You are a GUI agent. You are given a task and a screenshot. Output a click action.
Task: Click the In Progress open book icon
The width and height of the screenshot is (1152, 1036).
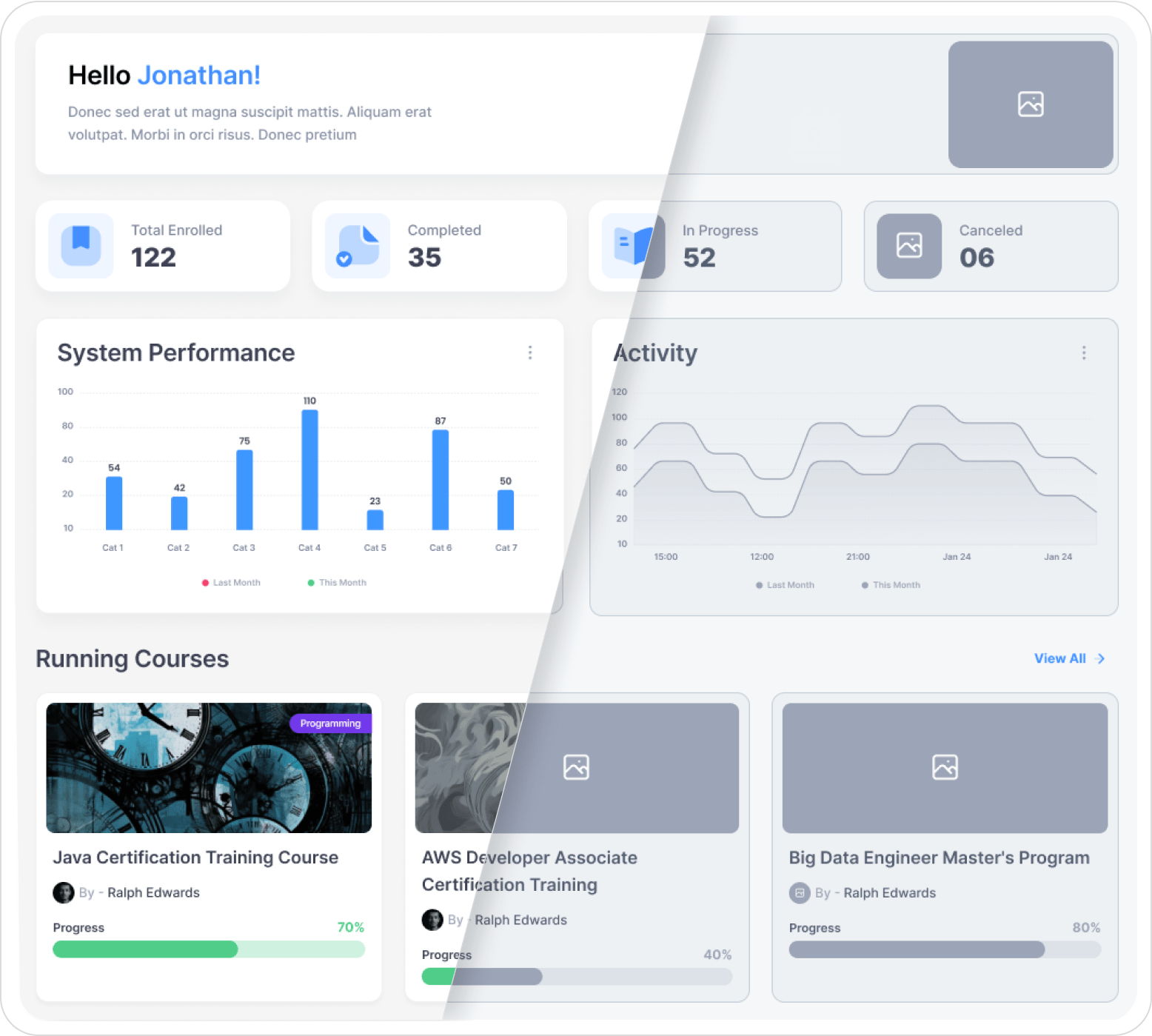coord(633,246)
